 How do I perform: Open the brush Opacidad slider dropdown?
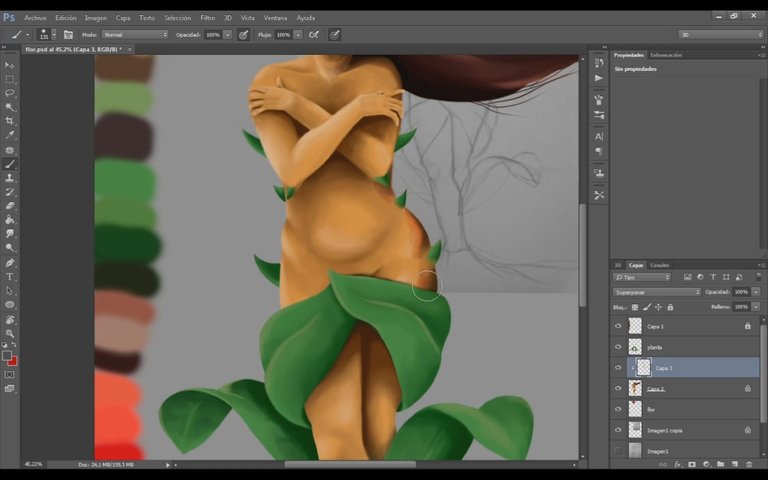[x=227, y=35]
